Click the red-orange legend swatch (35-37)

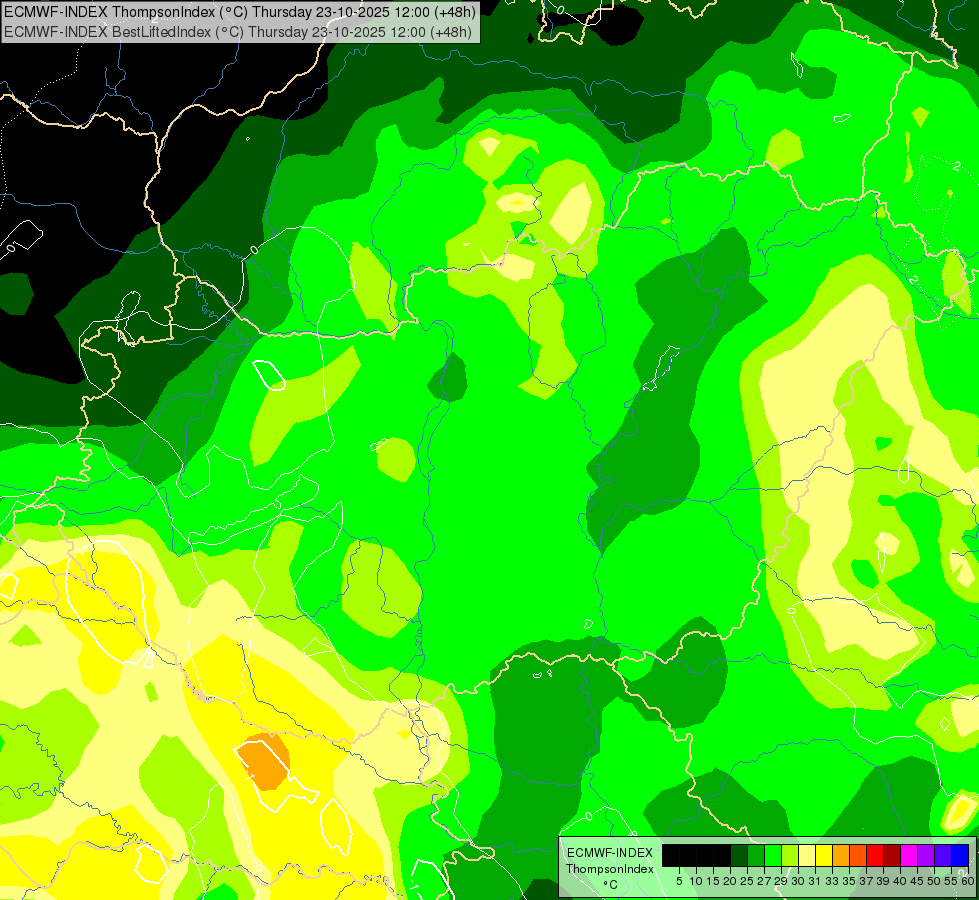point(858,855)
